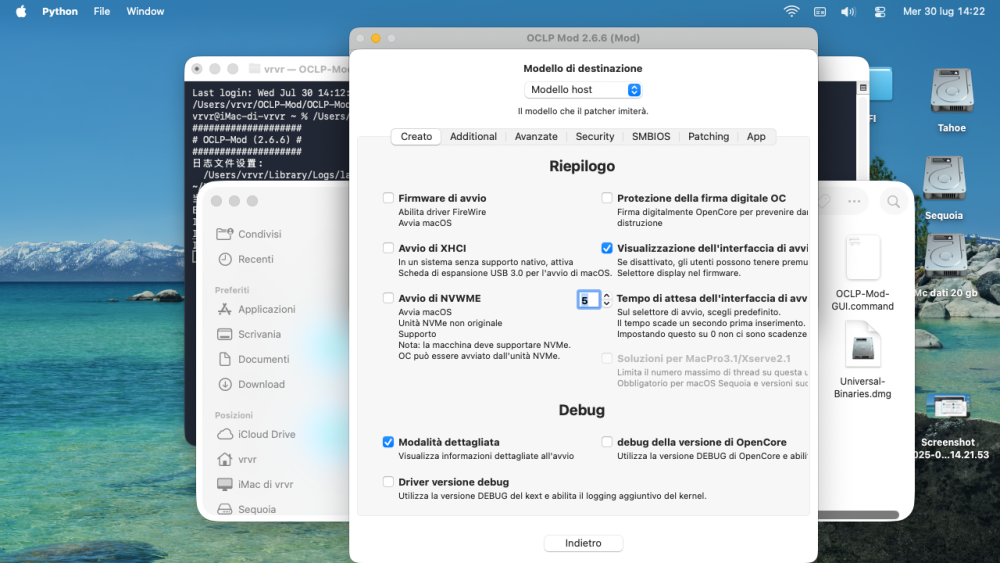Image resolution: width=1000 pixels, height=563 pixels.
Task: Select the Screenshot file on desktop
Action: (x=948, y=408)
